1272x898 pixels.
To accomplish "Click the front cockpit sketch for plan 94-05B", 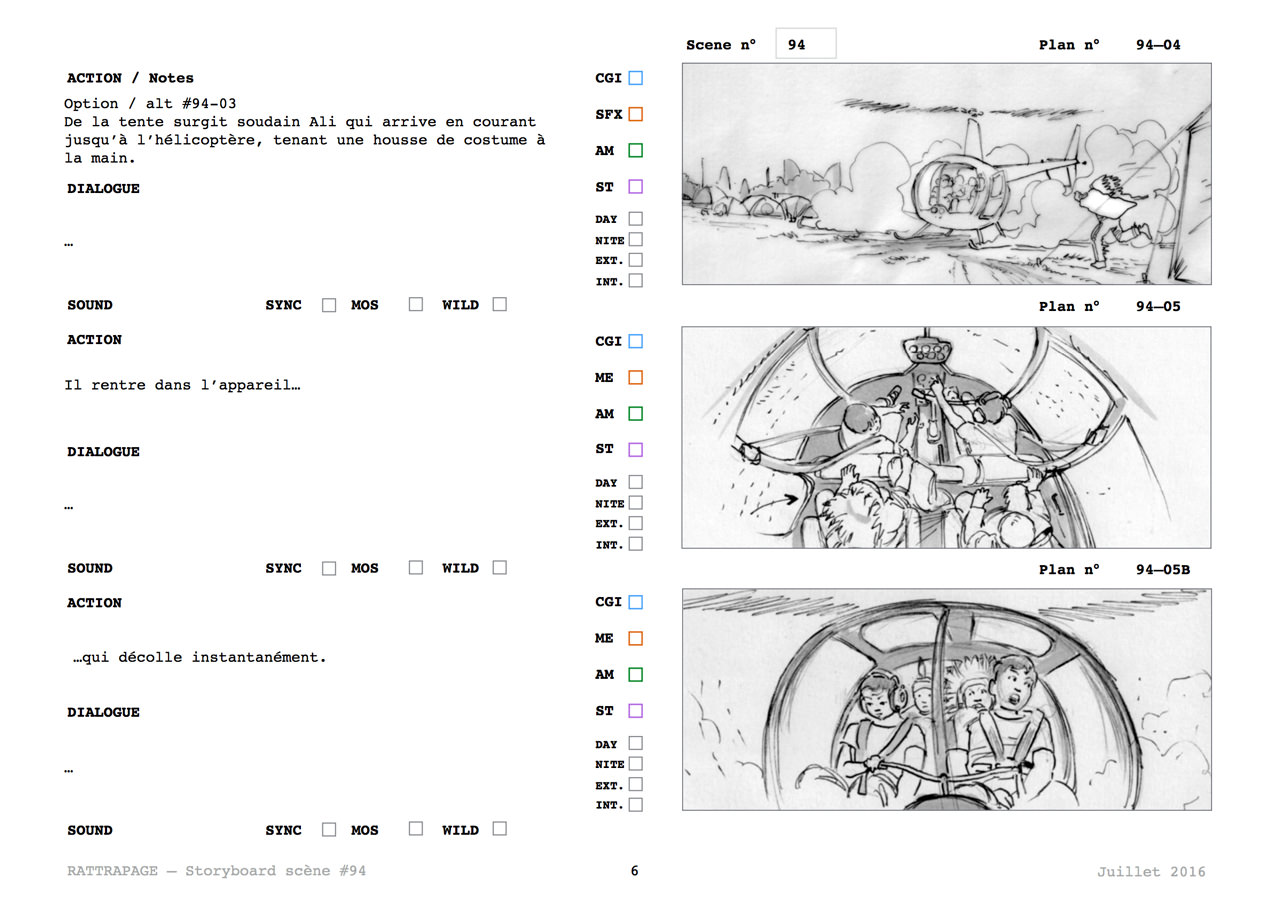I will [946, 699].
